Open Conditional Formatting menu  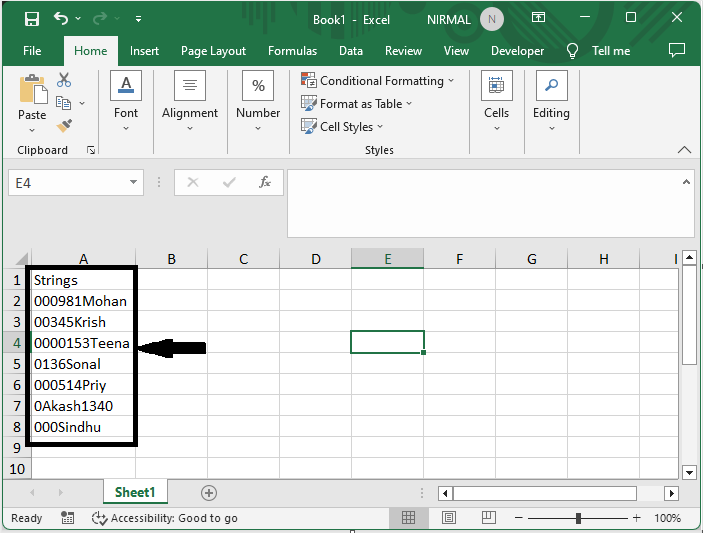click(378, 81)
